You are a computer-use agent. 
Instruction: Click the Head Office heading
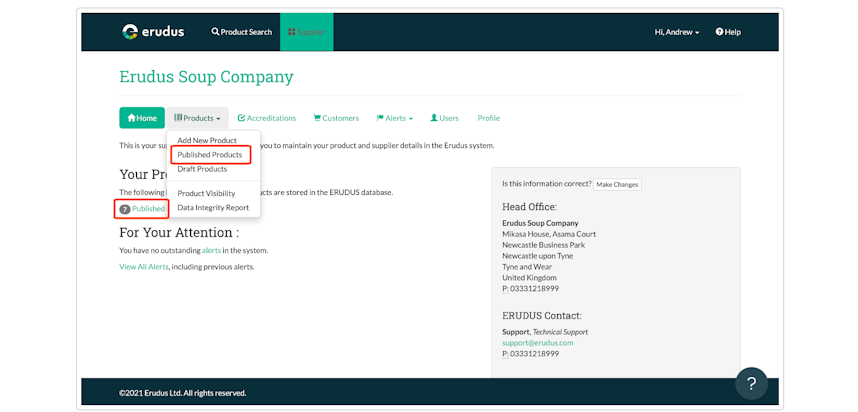(529, 207)
